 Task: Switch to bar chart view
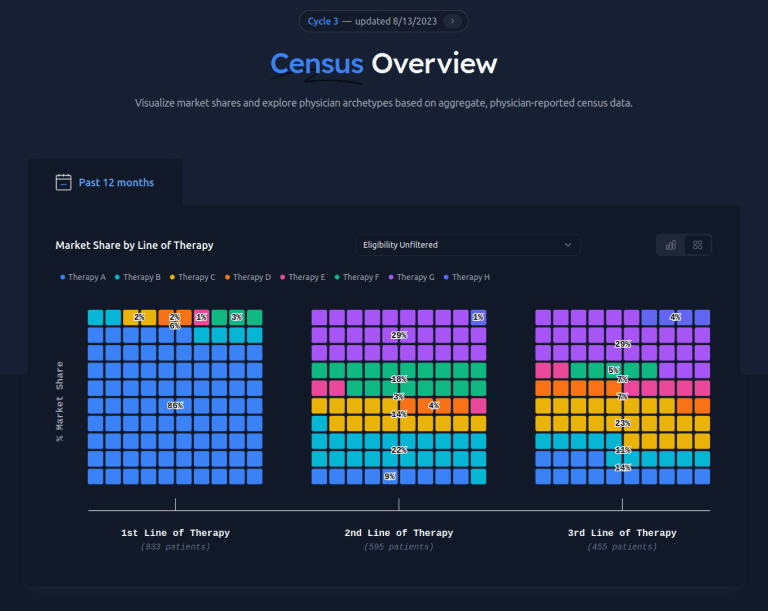tap(671, 245)
